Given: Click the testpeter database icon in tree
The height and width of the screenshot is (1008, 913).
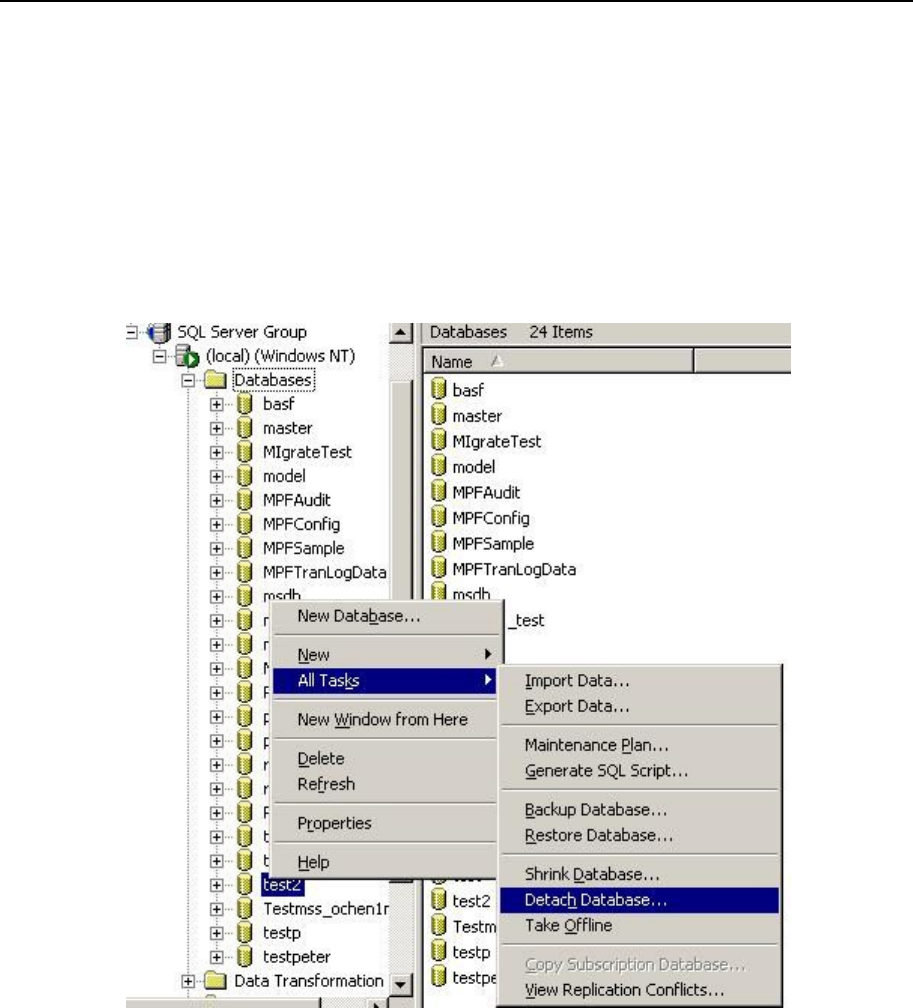Looking at the screenshot, I should click(244, 957).
